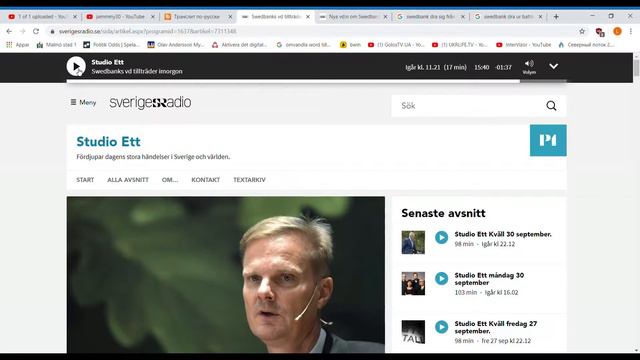Open the volume control (Volym)

[x=529, y=67]
